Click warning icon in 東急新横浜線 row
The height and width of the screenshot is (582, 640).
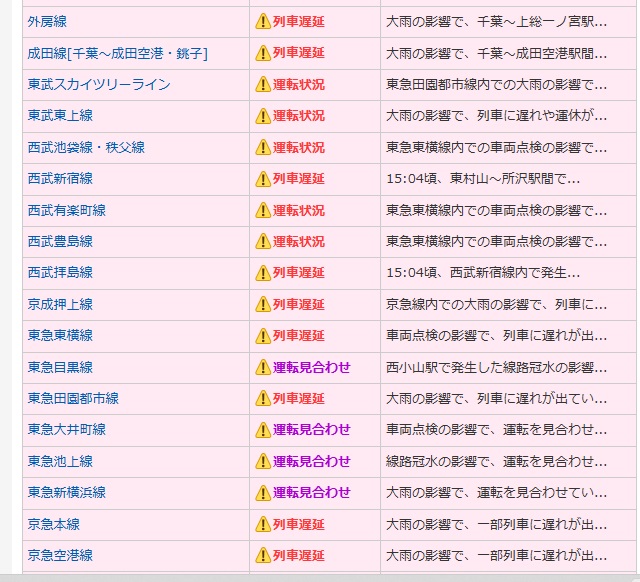[x=263, y=492]
